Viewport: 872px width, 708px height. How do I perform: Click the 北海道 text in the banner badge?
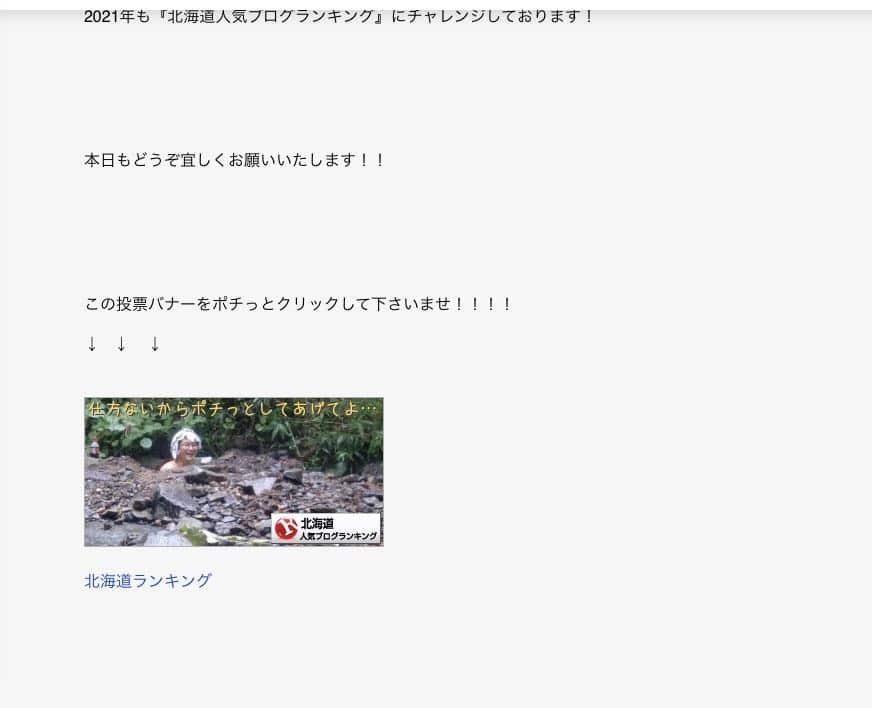(318, 523)
